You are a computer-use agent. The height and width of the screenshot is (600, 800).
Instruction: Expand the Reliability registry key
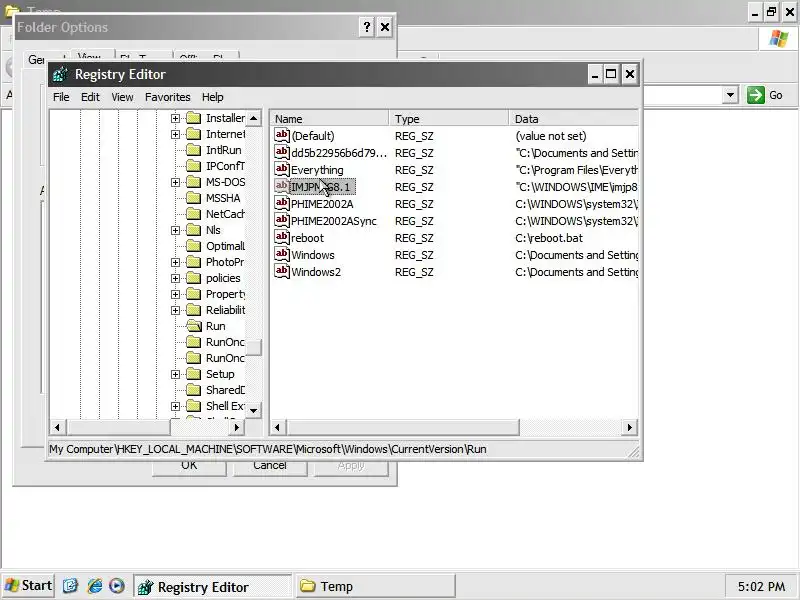pyautogui.click(x=176, y=310)
